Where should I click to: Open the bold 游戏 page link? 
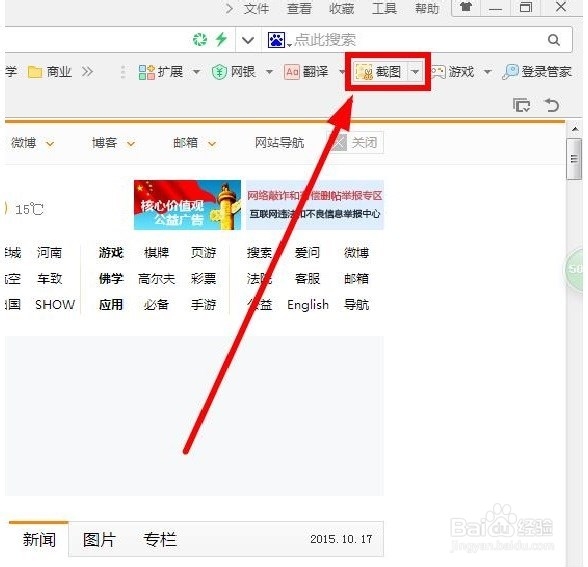click(111, 253)
